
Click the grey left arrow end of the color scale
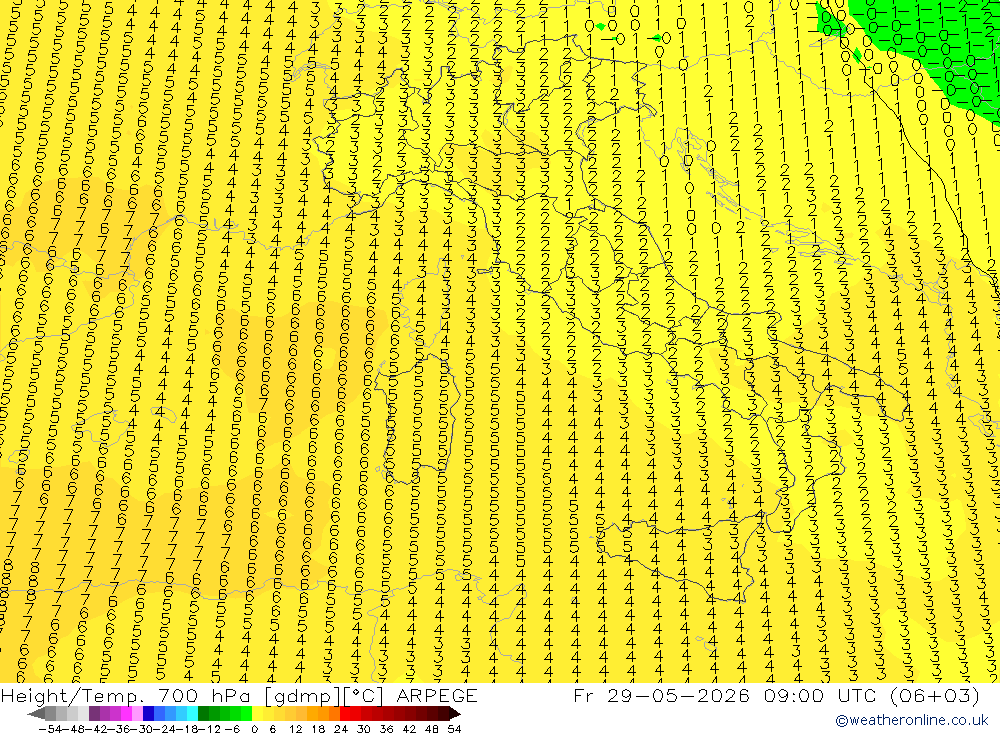point(36,714)
